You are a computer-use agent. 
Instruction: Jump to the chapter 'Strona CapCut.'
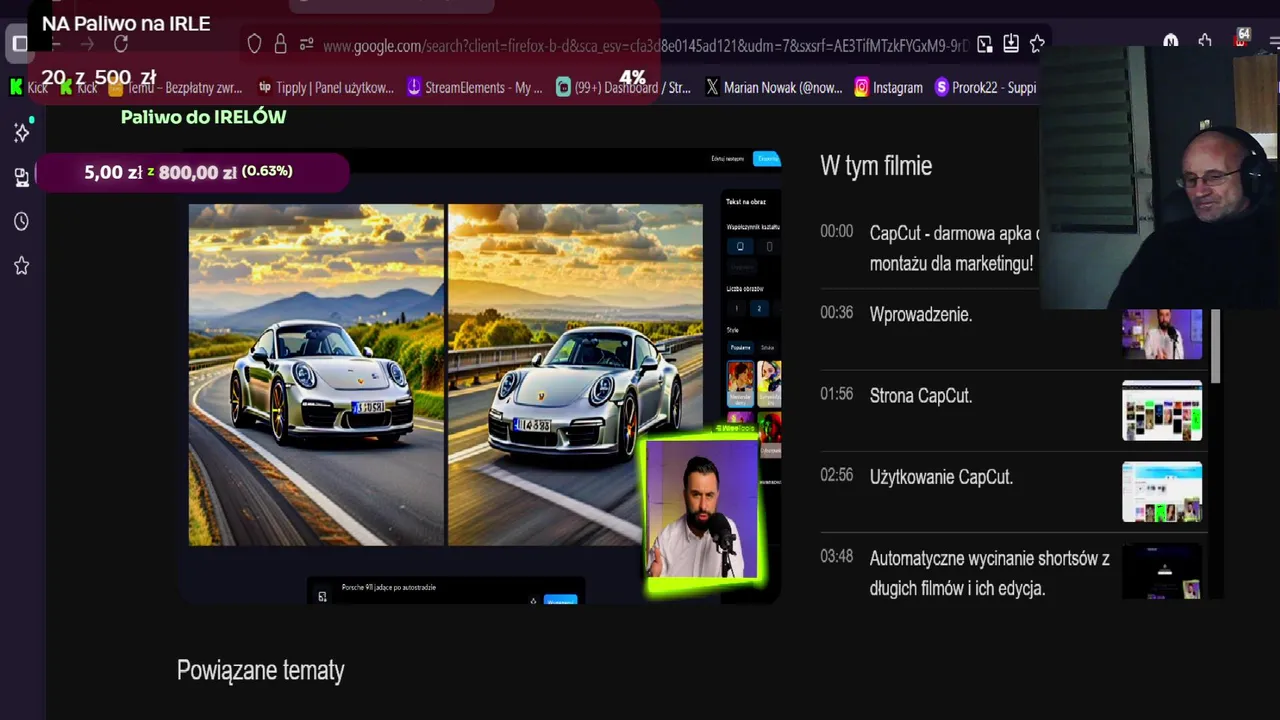point(921,396)
